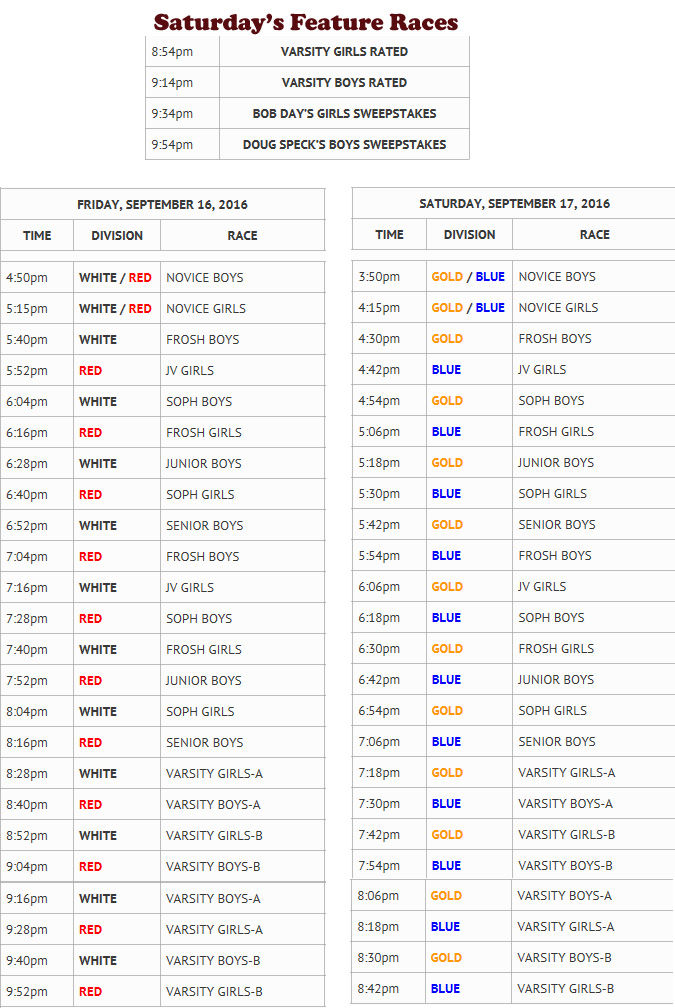Click SENIOR BOYS in Friday 6:52pm row
Screen dimensions: 675x1008
click(204, 525)
